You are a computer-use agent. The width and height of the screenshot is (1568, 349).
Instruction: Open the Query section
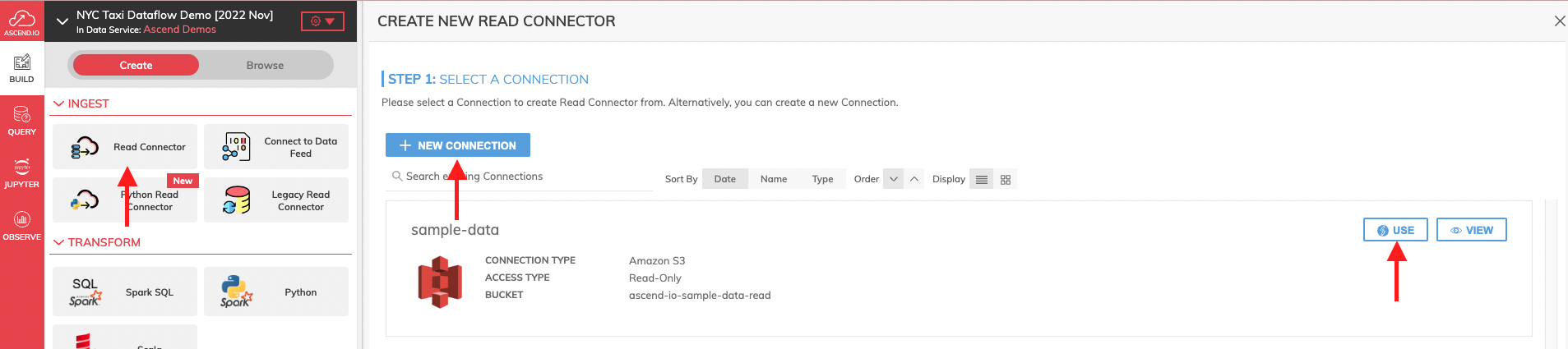(x=22, y=121)
